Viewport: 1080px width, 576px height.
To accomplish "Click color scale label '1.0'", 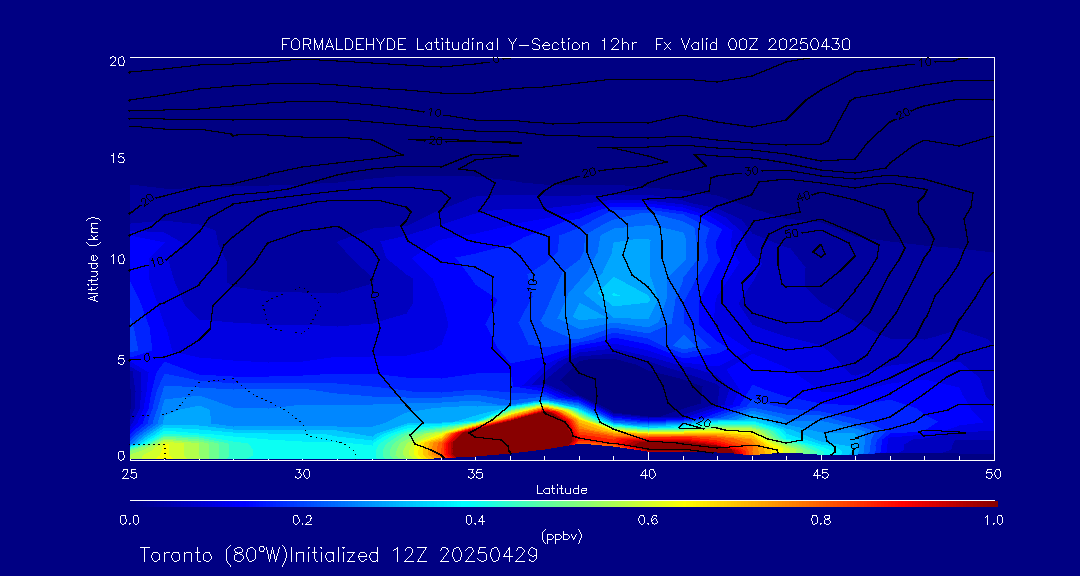I will tap(993, 520).
